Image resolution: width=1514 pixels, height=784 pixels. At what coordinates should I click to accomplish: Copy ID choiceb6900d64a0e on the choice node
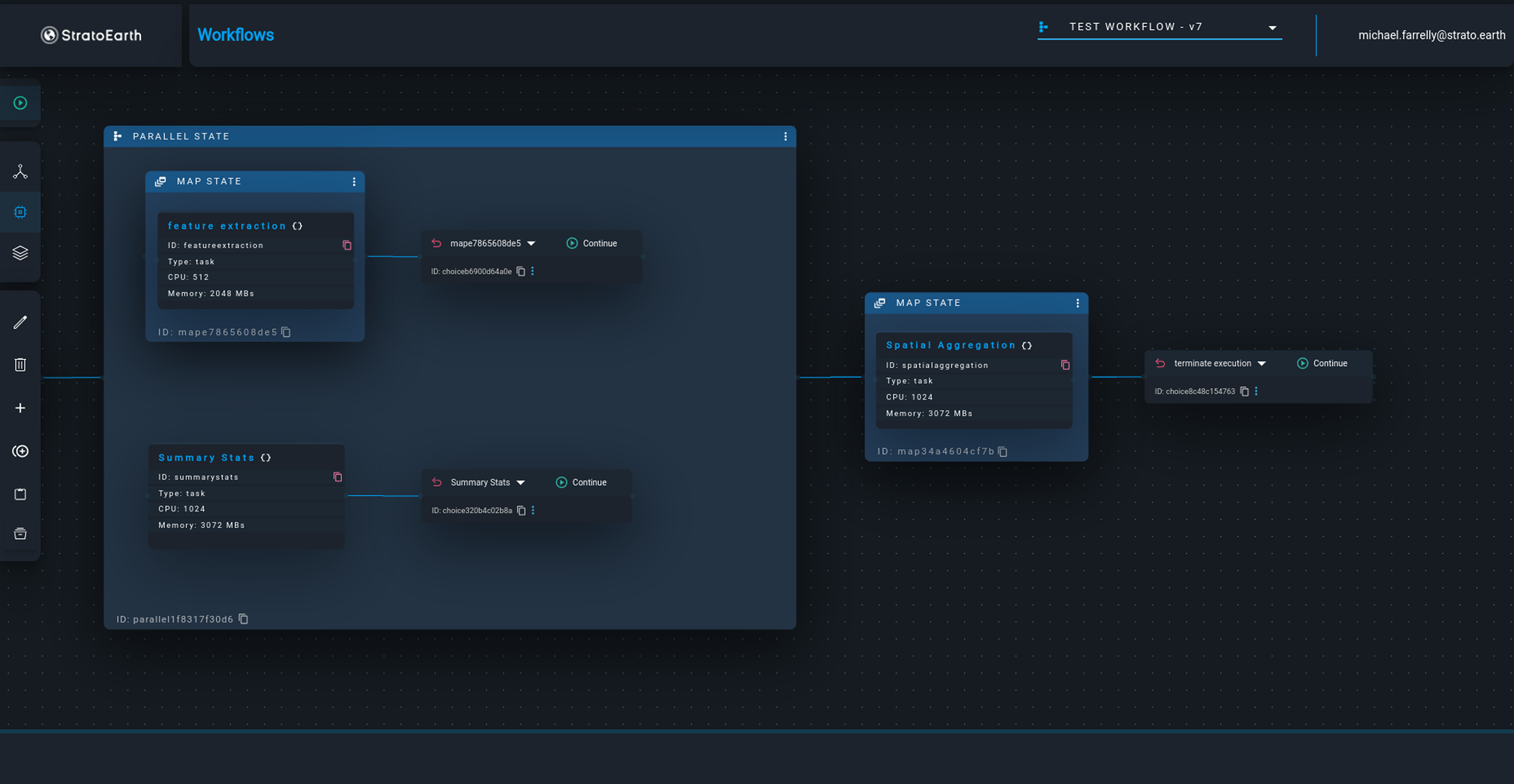pos(521,271)
